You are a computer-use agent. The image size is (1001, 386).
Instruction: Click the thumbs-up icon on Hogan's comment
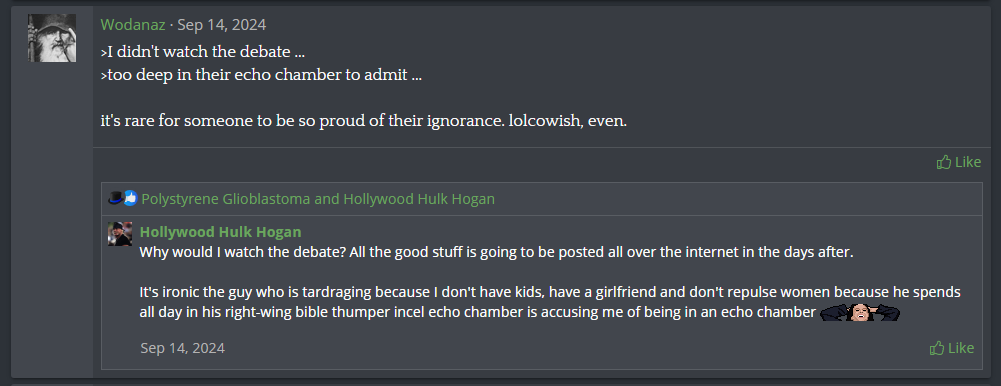point(937,348)
